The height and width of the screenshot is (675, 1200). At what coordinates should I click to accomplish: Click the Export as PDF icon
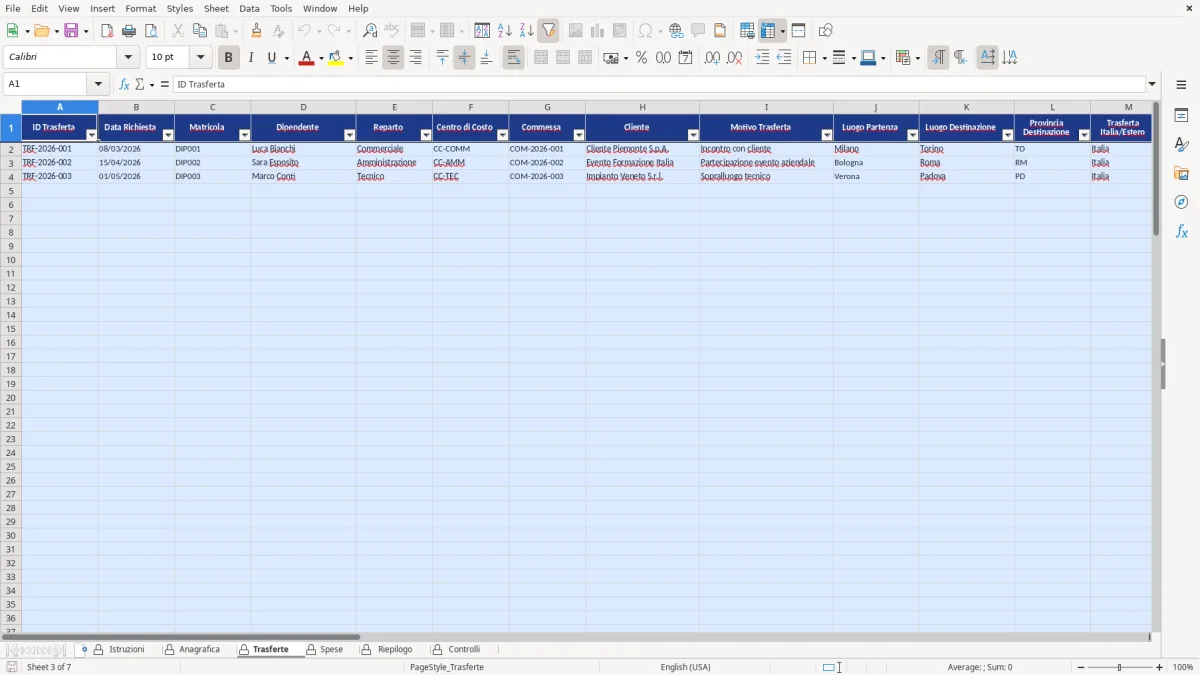(107, 31)
